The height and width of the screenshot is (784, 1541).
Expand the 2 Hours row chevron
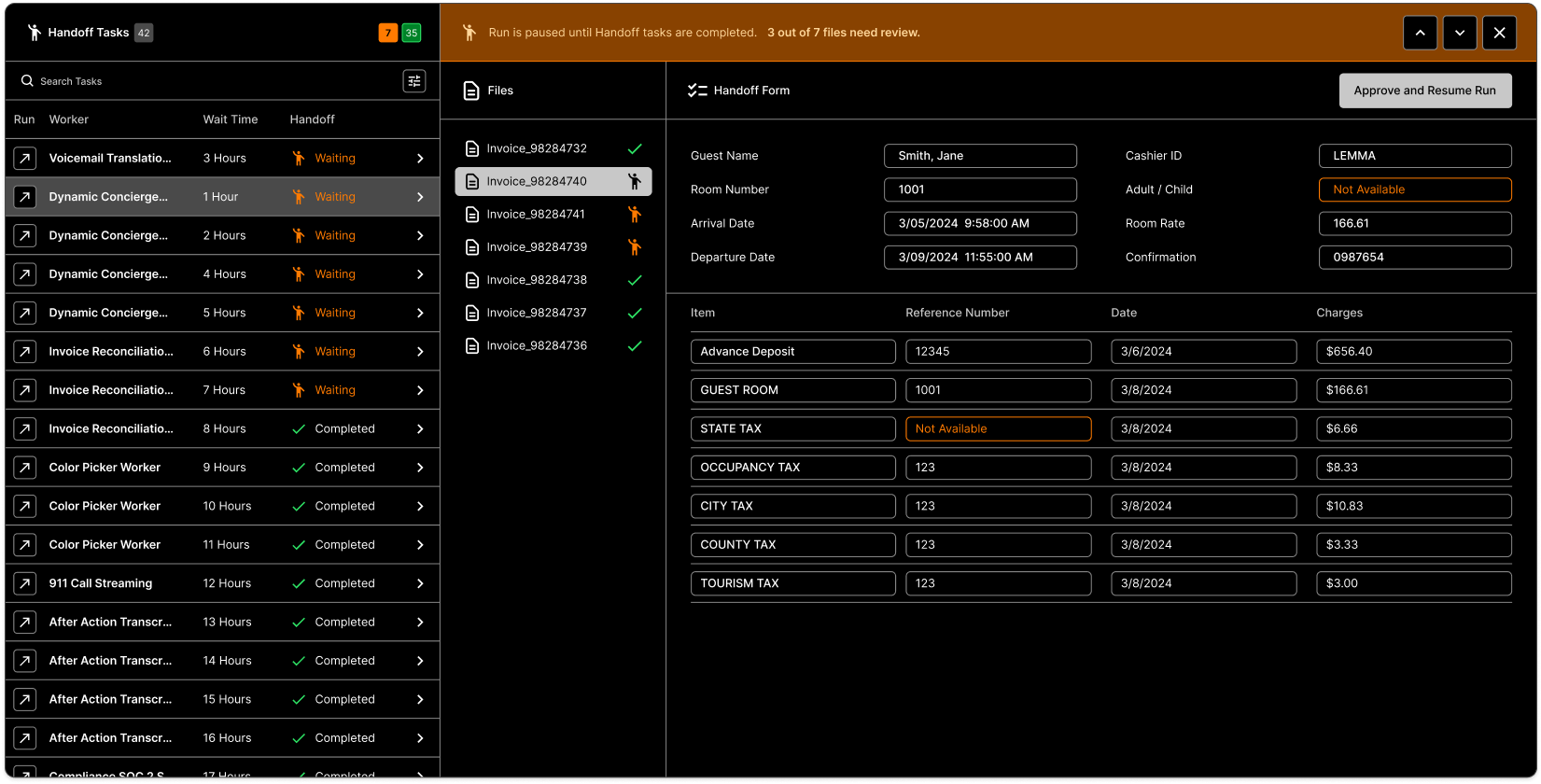click(420, 236)
